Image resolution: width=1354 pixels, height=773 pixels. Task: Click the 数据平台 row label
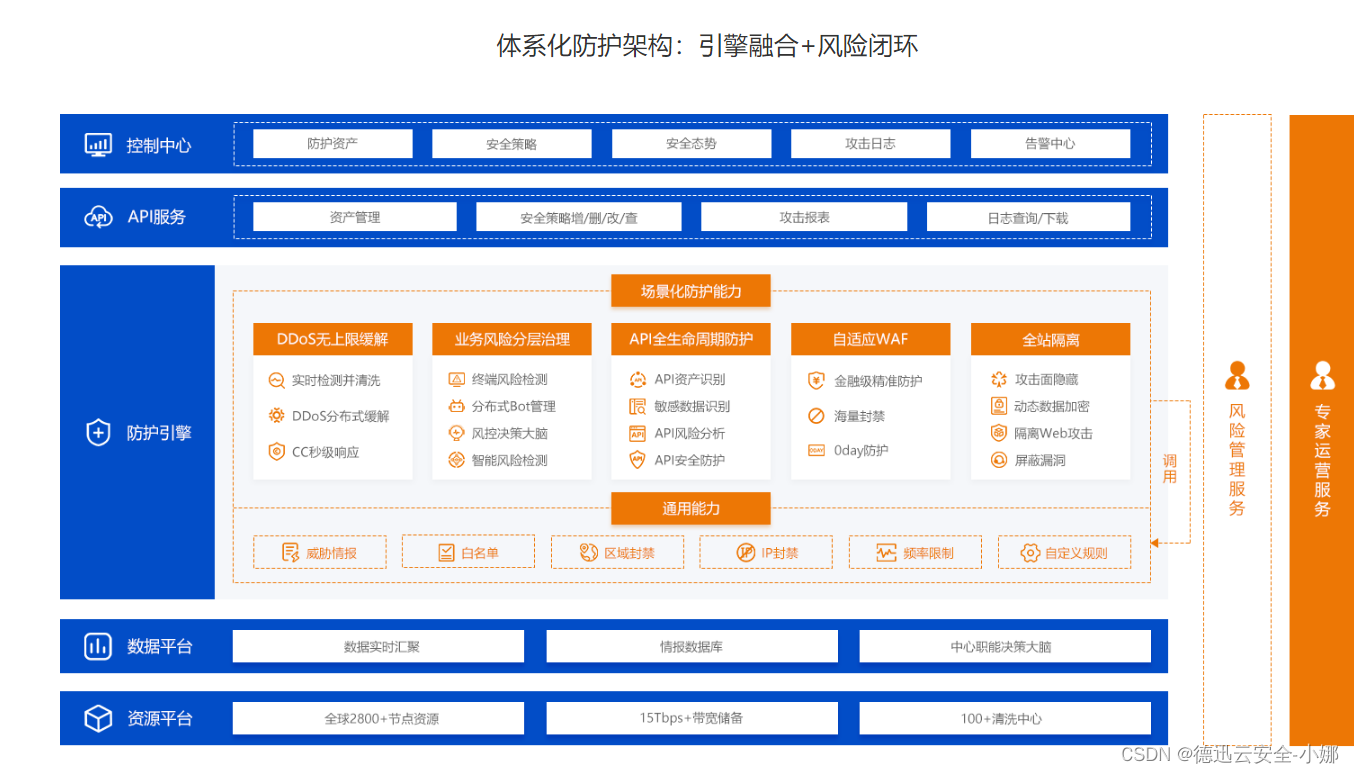(159, 646)
